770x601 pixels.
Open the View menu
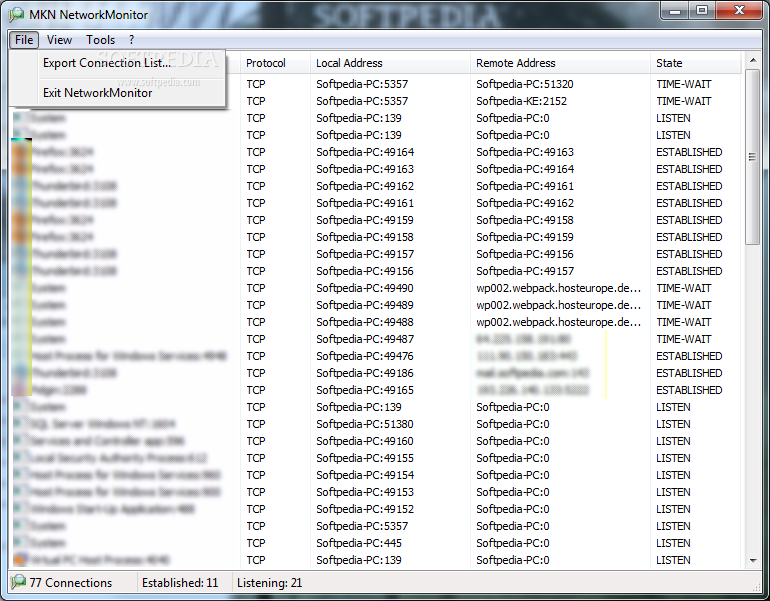click(x=59, y=40)
